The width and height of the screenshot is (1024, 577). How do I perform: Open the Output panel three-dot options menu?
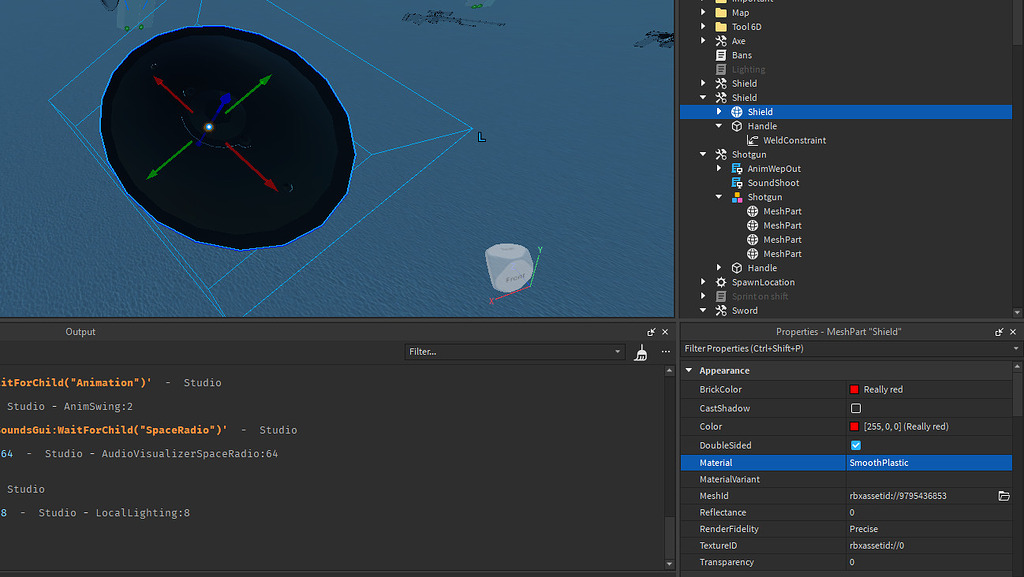point(665,352)
